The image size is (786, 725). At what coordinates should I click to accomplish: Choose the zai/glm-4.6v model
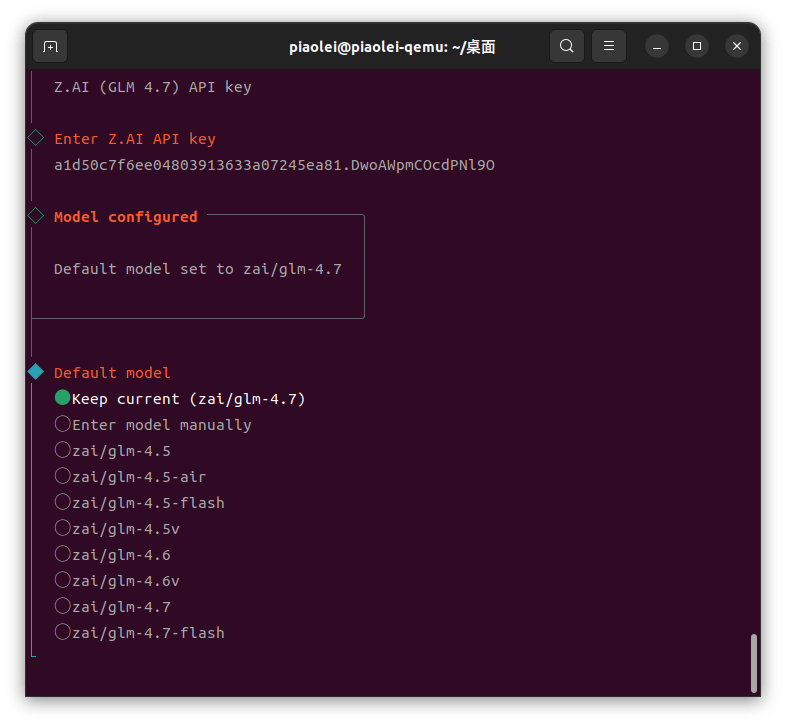coord(117,581)
